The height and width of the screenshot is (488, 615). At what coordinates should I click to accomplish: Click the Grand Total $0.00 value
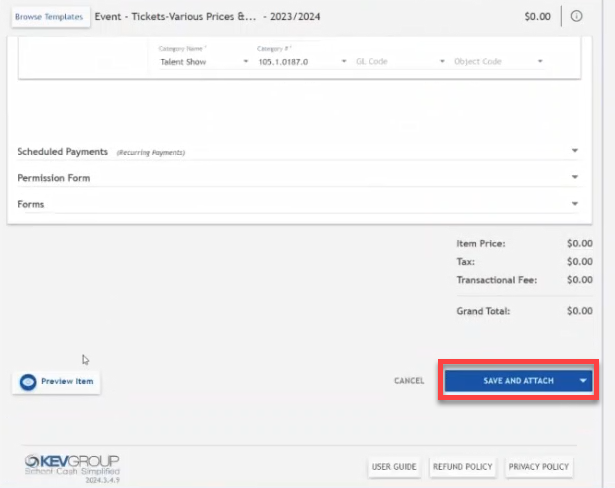click(580, 311)
